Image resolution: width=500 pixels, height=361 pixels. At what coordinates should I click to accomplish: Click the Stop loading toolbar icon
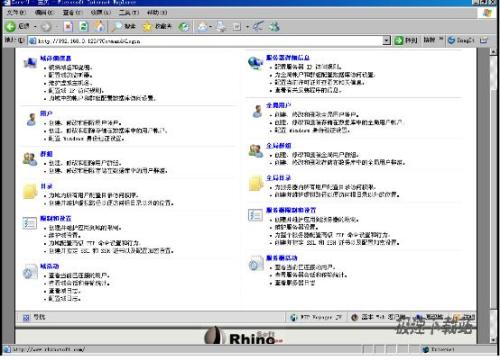click(68, 26)
